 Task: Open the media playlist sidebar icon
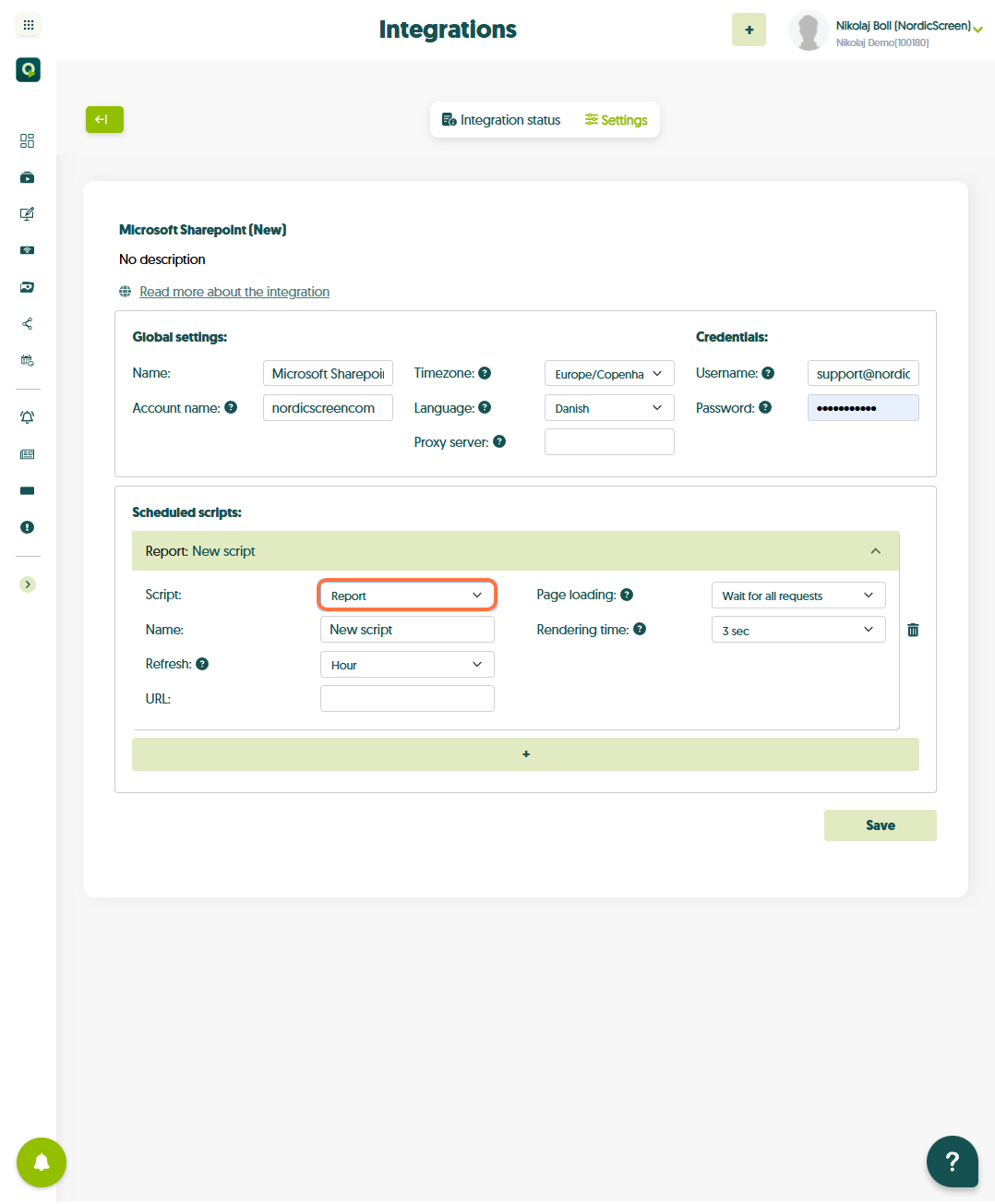[x=28, y=177]
